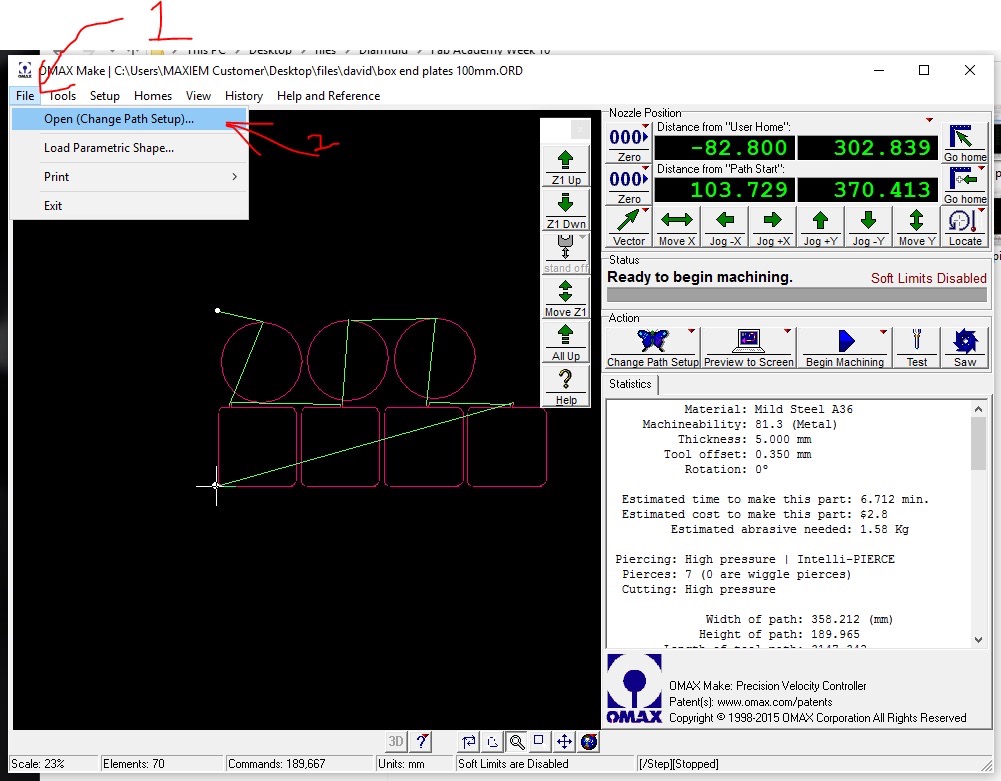Viewport: 1001px width, 781px height.
Task: Zero the User Home distance
Action: [x=628, y=143]
